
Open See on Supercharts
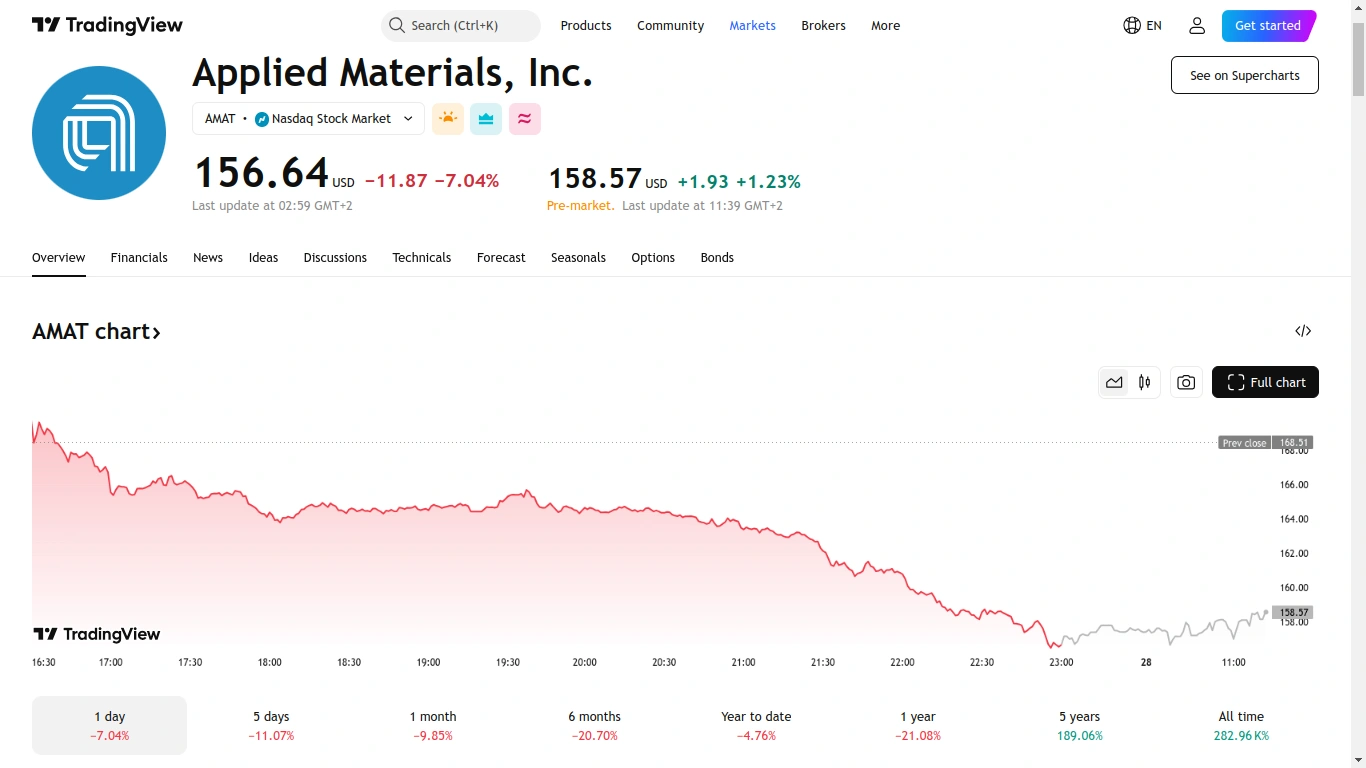click(x=1244, y=75)
